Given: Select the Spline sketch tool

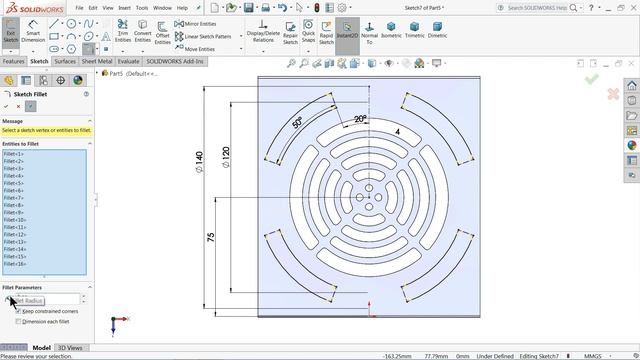Looking at the screenshot, I should (88, 24).
